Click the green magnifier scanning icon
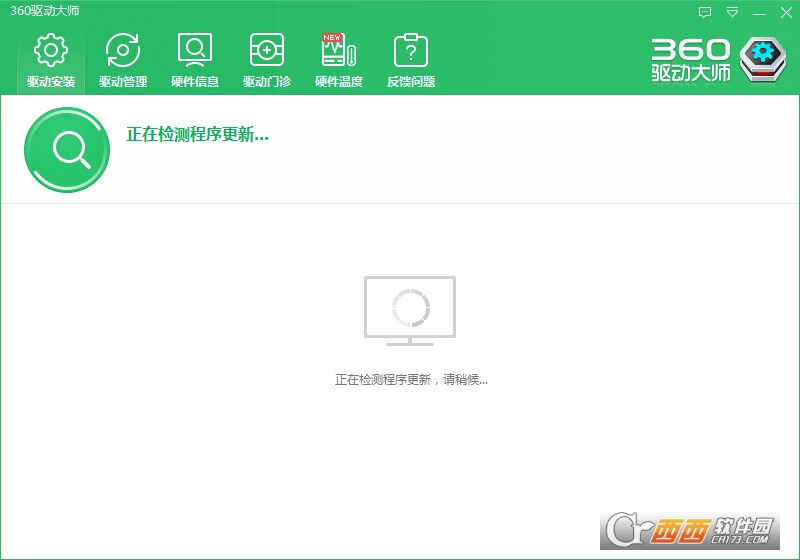Screen dimensions: 800x560 tap(67, 150)
